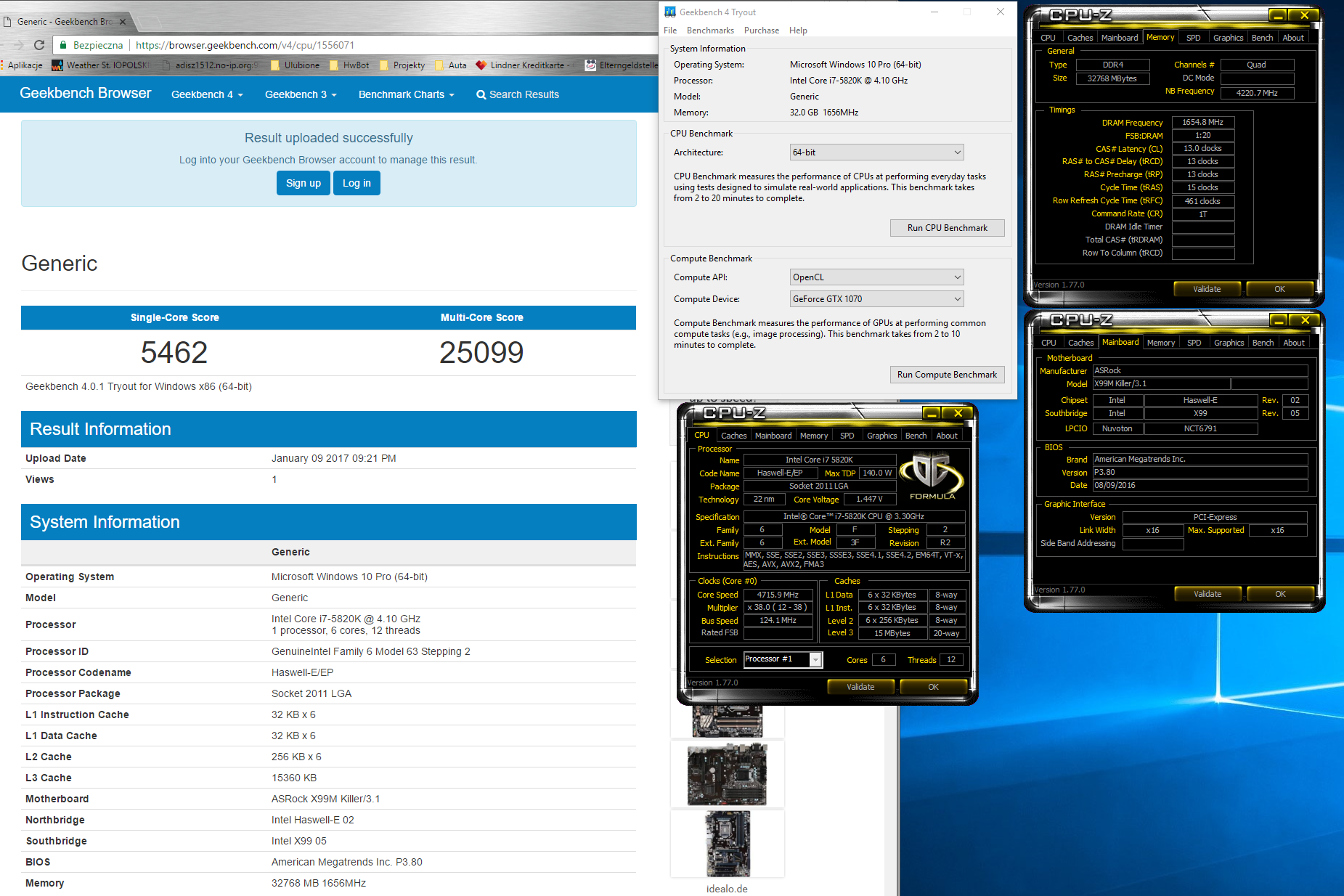The width and height of the screenshot is (1344, 896).
Task: Click the Sign up button
Action: point(304,183)
